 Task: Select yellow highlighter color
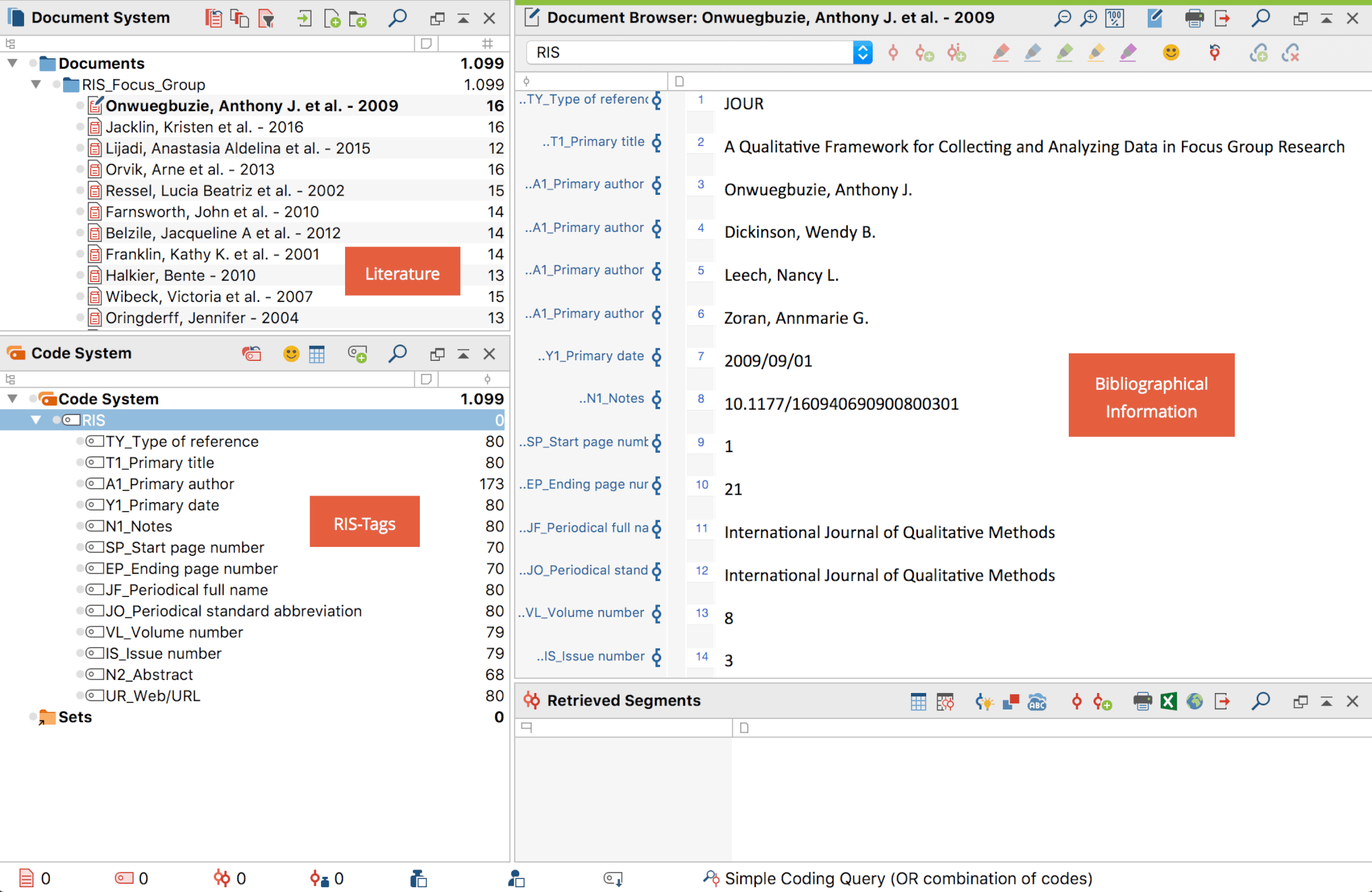1096,53
